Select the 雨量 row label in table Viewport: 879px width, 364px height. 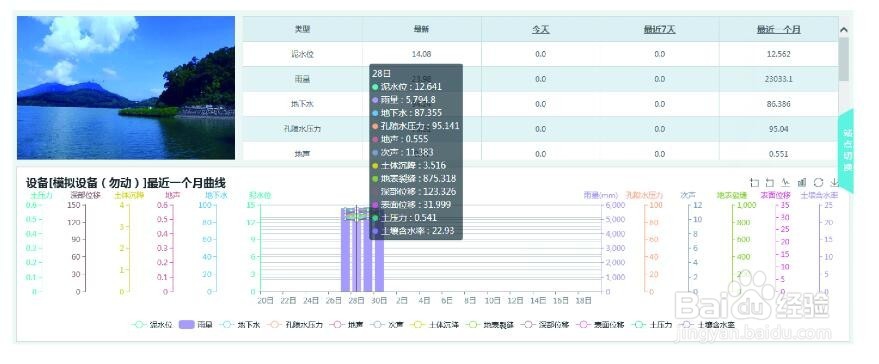click(303, 79)
